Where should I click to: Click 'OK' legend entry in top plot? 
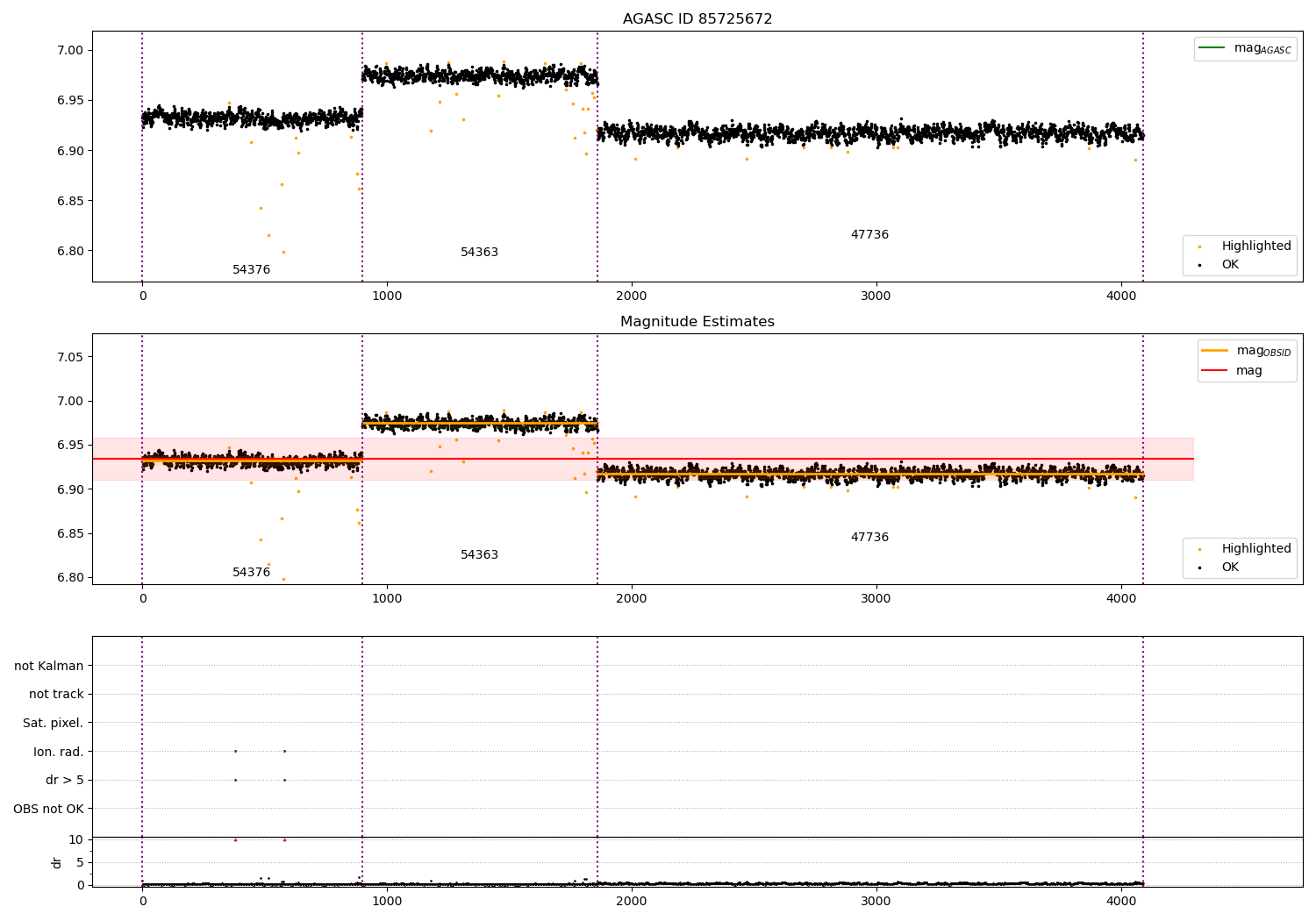1219,265
